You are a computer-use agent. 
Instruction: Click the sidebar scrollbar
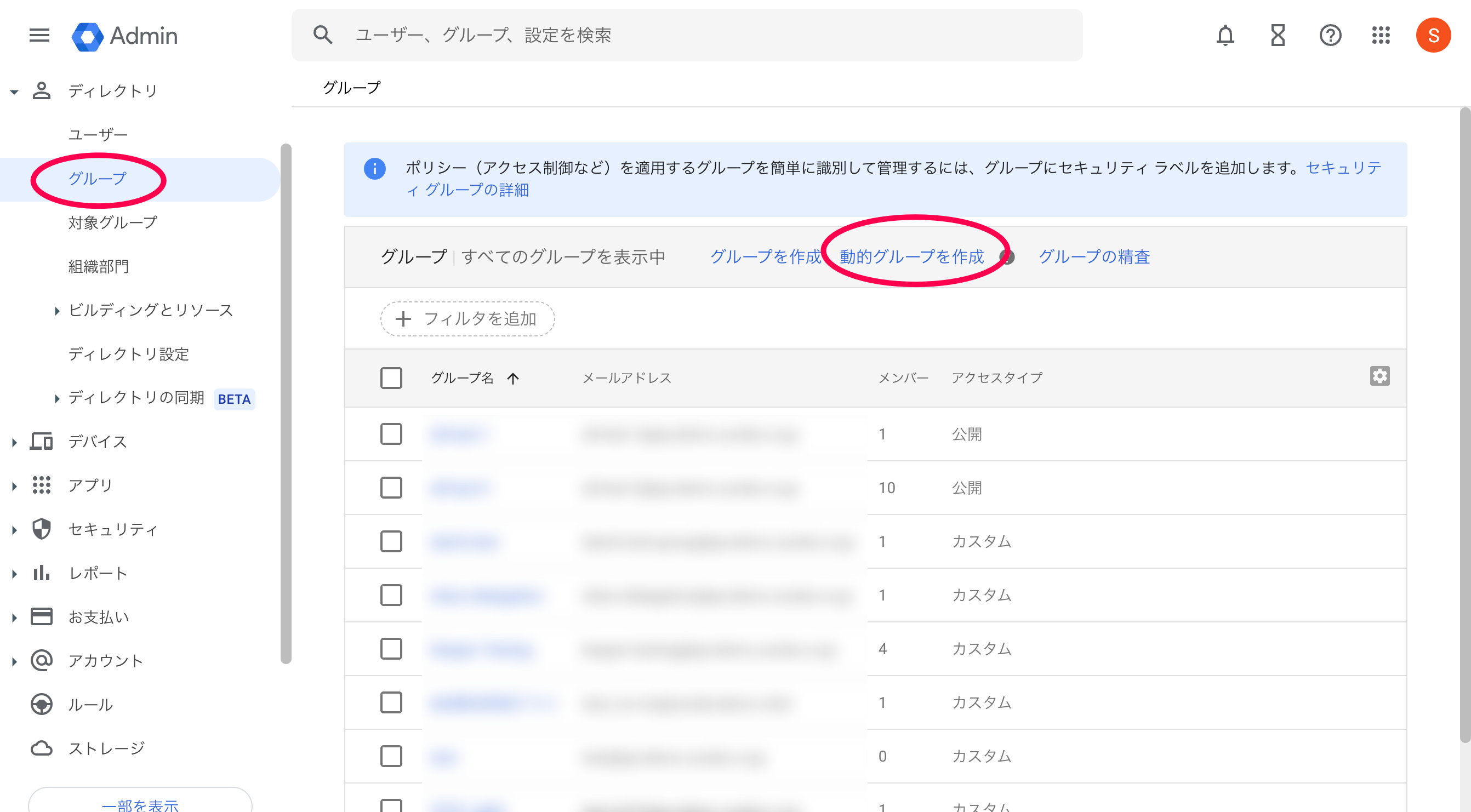(x=286, y=404)
